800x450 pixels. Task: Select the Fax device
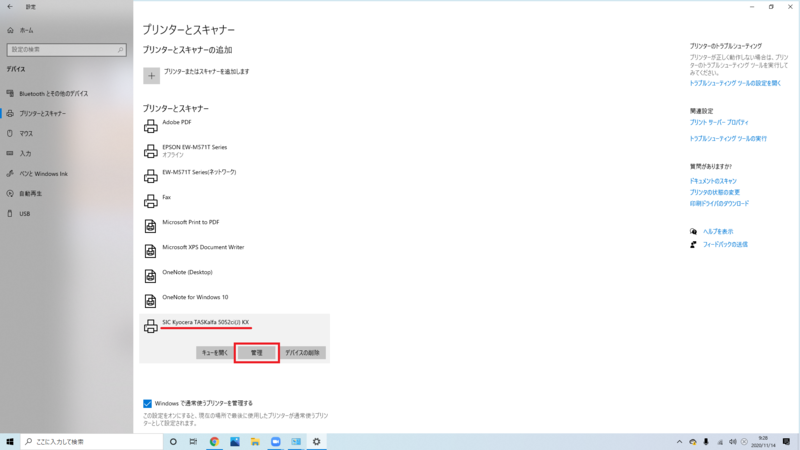click(x=166, y=197)
